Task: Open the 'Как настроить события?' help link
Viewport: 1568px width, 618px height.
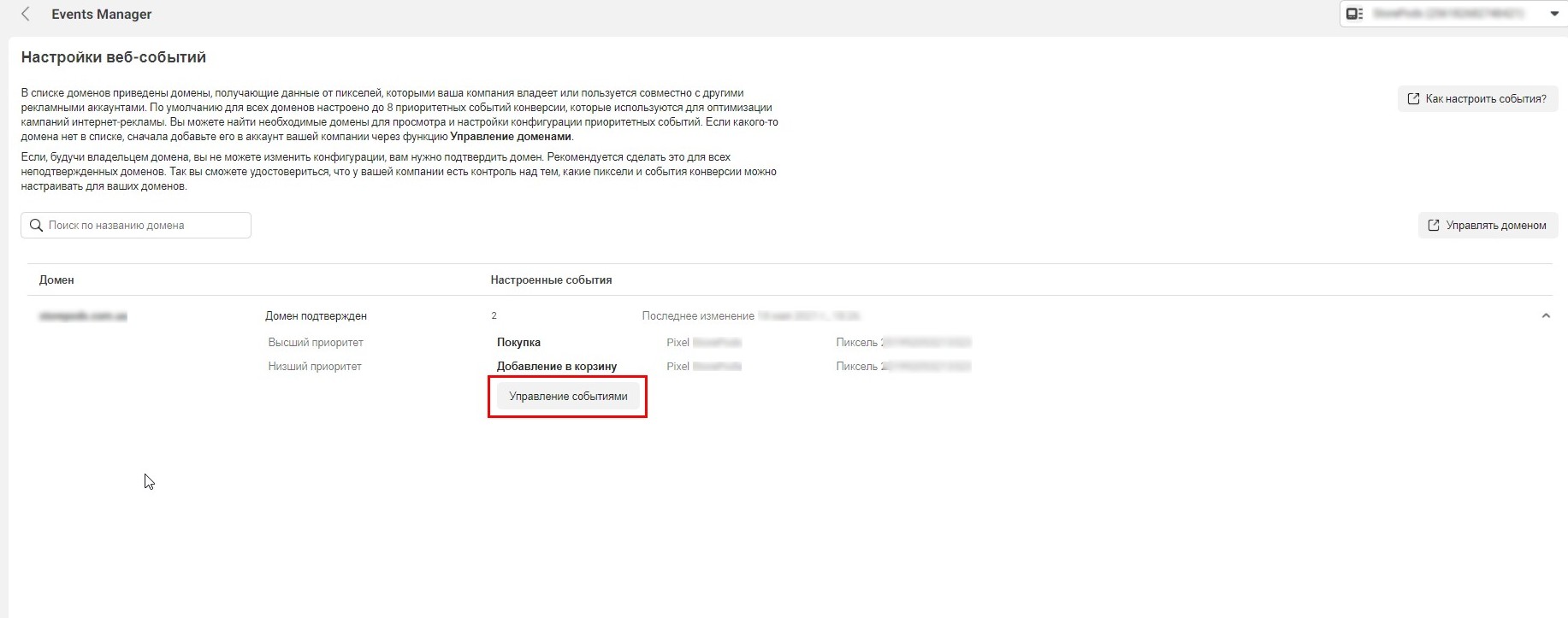Action: tap(1477, 99)
